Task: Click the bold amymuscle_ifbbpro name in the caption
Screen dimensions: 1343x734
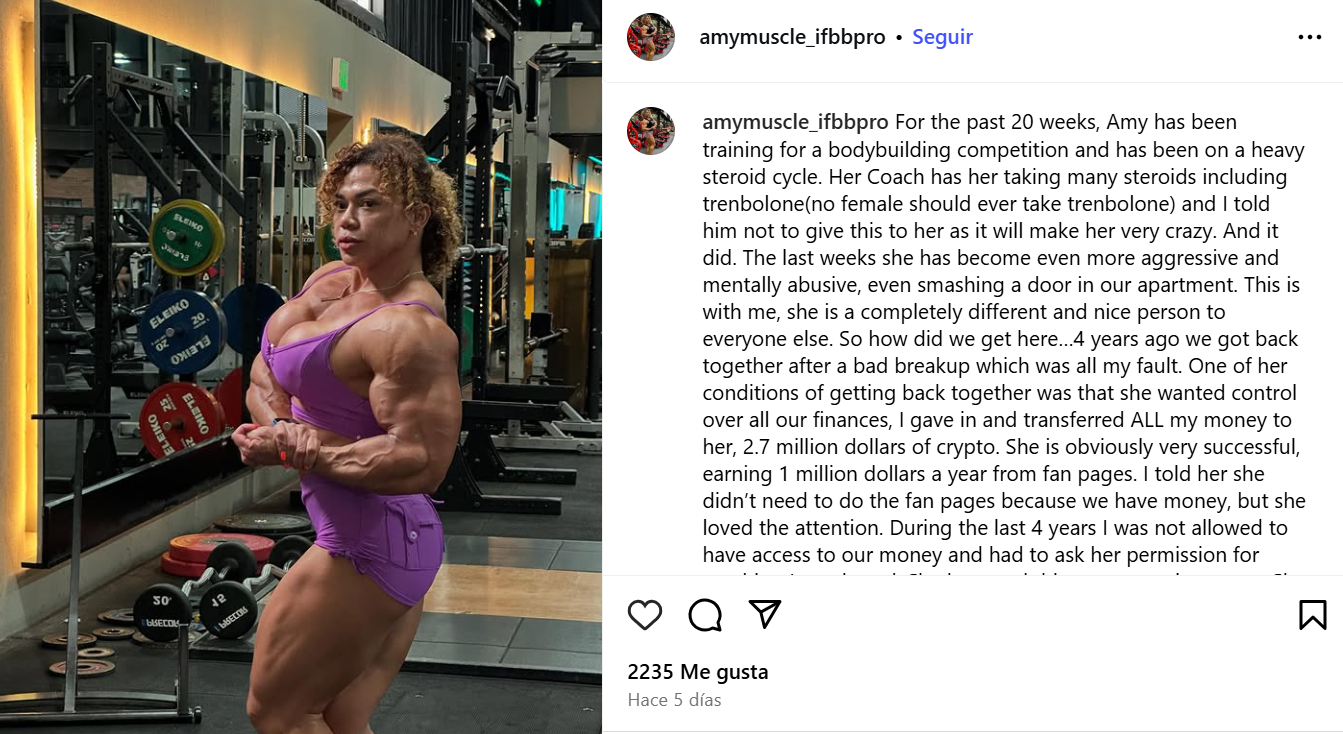Action: [795, 122]
